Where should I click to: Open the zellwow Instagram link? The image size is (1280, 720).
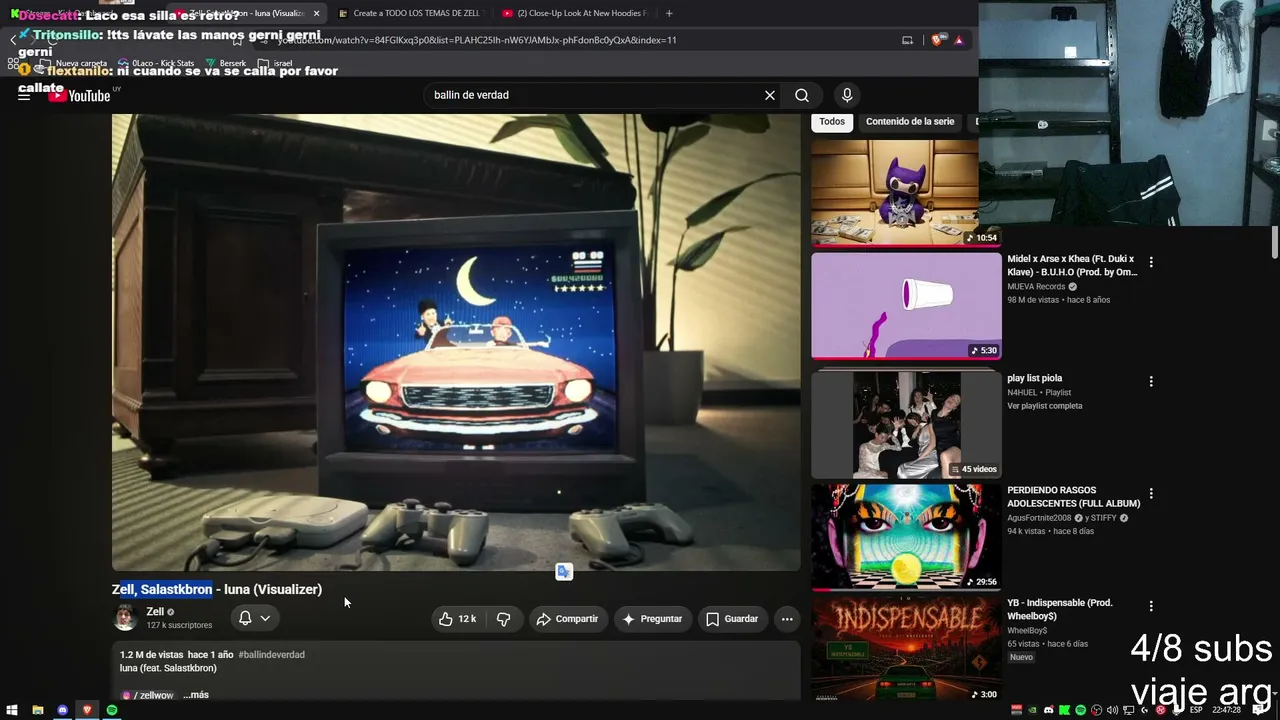(x=147, y=695)
